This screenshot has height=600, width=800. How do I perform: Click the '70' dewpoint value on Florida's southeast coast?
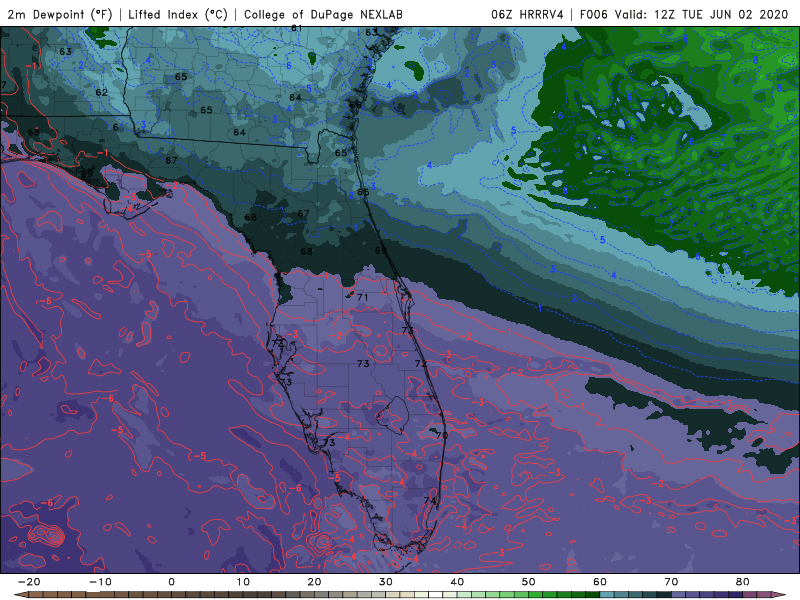click(x=442, y=435)
